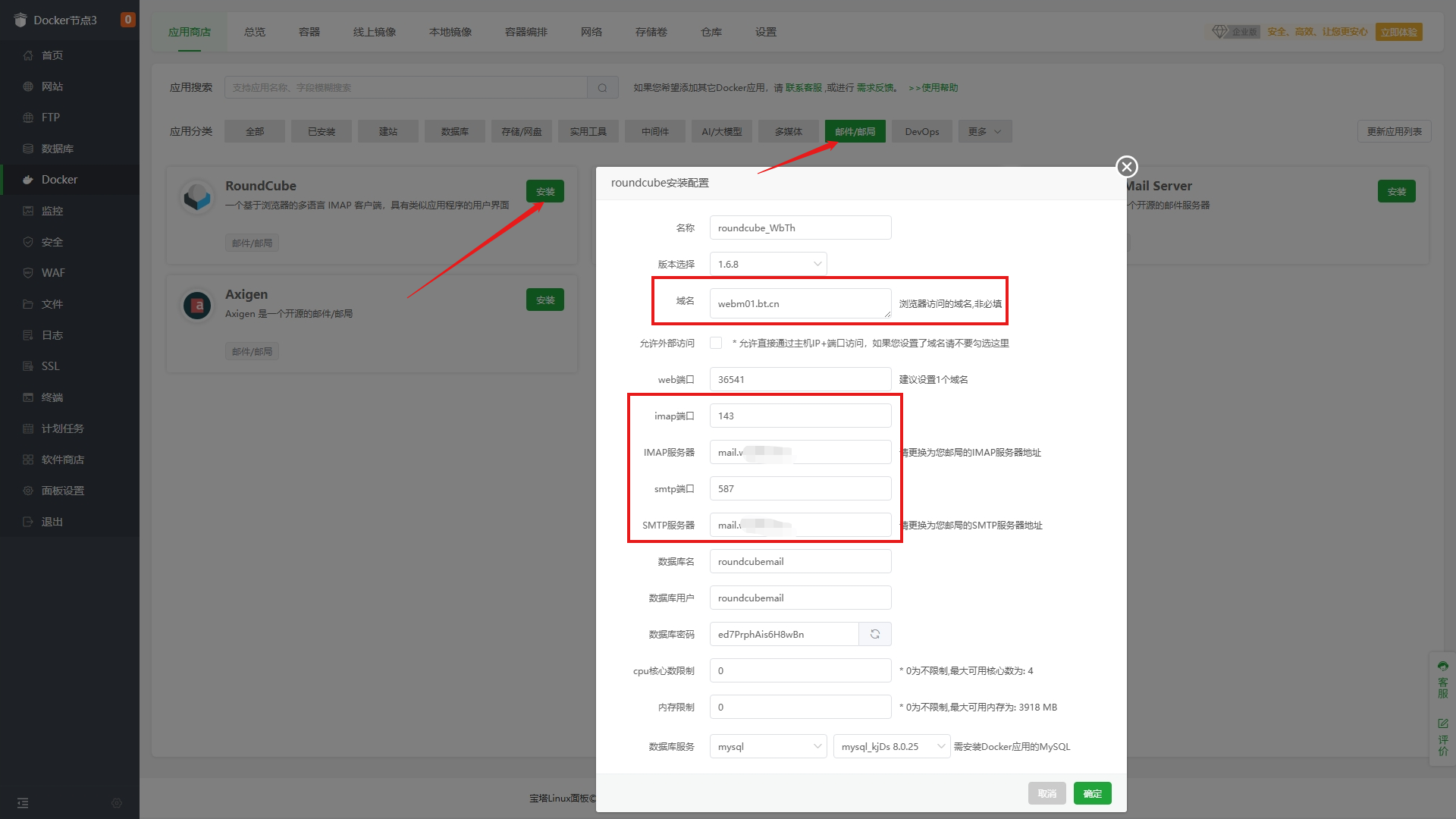Click the Docker whale icon in sidebar
Screen dimensions: 1456x819
tap(28, 180)
